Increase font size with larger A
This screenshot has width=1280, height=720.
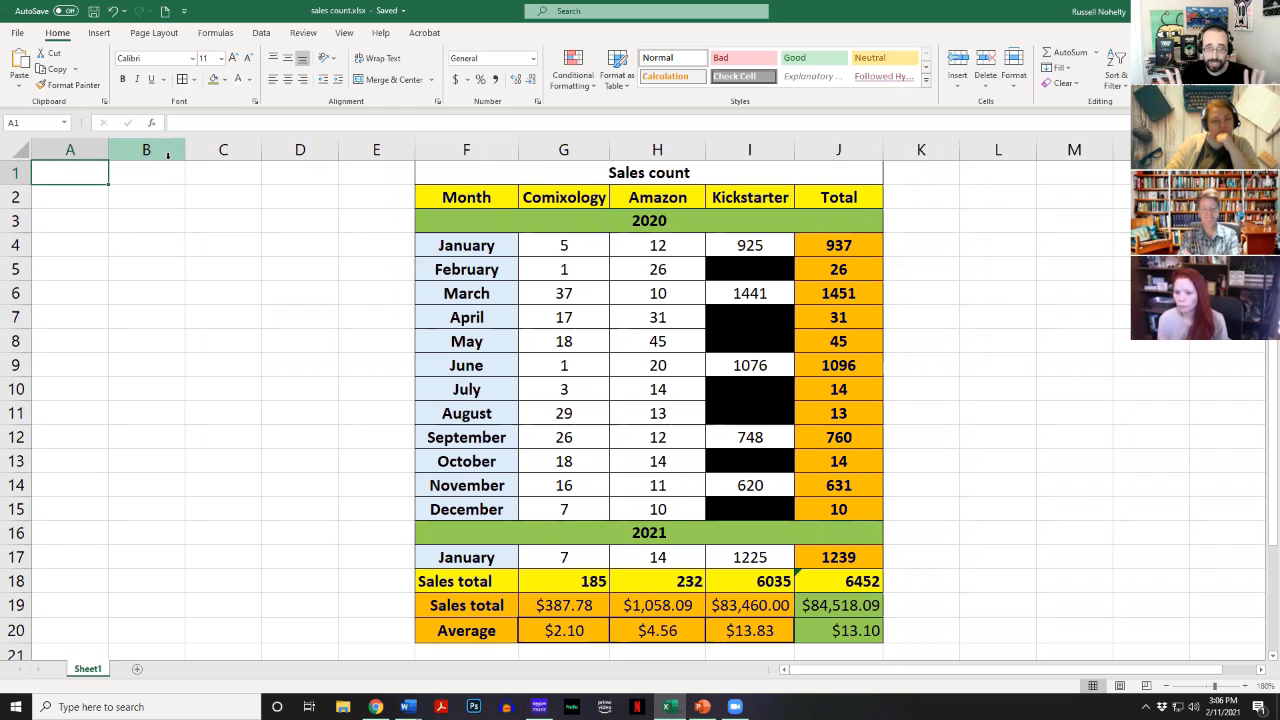pos(233,58)
